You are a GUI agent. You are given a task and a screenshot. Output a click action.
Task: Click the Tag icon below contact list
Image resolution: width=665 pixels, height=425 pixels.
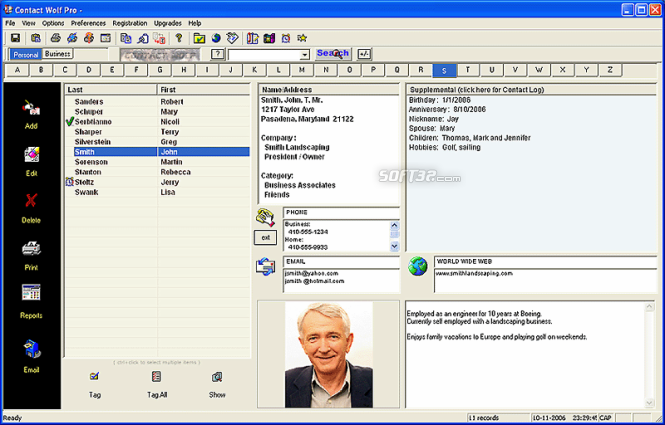tap(95, 377)
